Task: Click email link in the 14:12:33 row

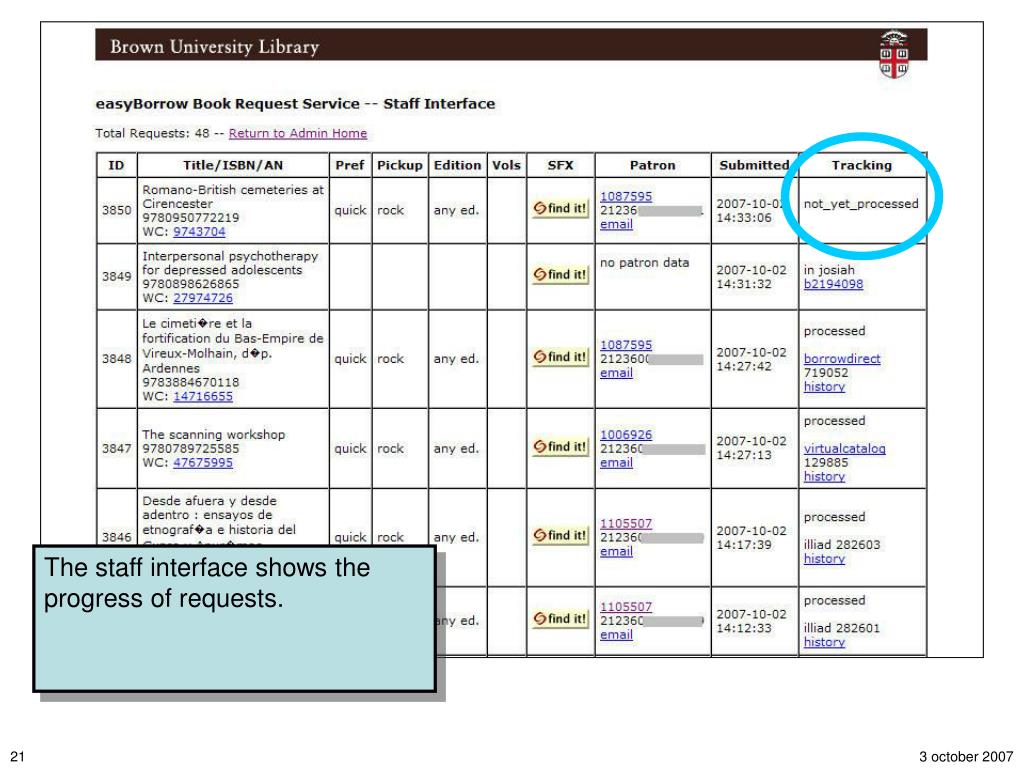Action: click(x=616, y=635)
